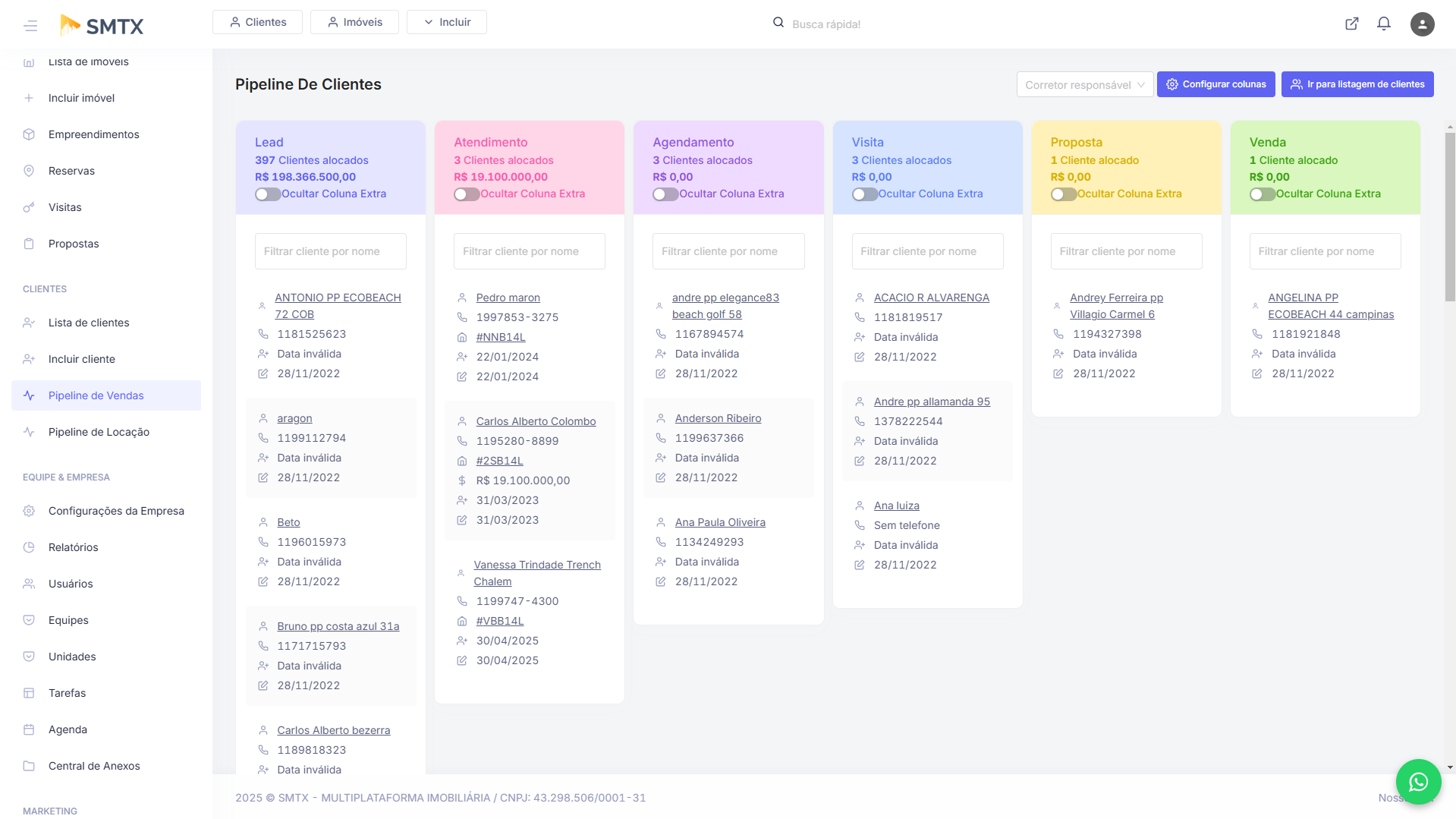Open Central de Anexos in the sidebar
The width and height of the screenshot is (1456, 819).
click(93, 765)
